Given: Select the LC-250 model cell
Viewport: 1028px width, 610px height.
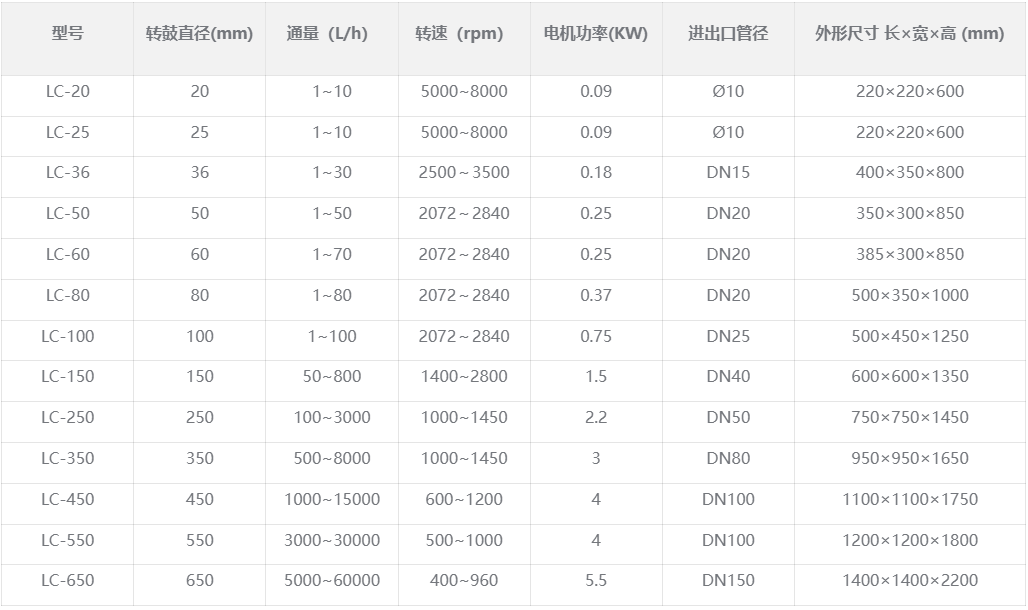Looking at the screenshot, I should 67,417.
